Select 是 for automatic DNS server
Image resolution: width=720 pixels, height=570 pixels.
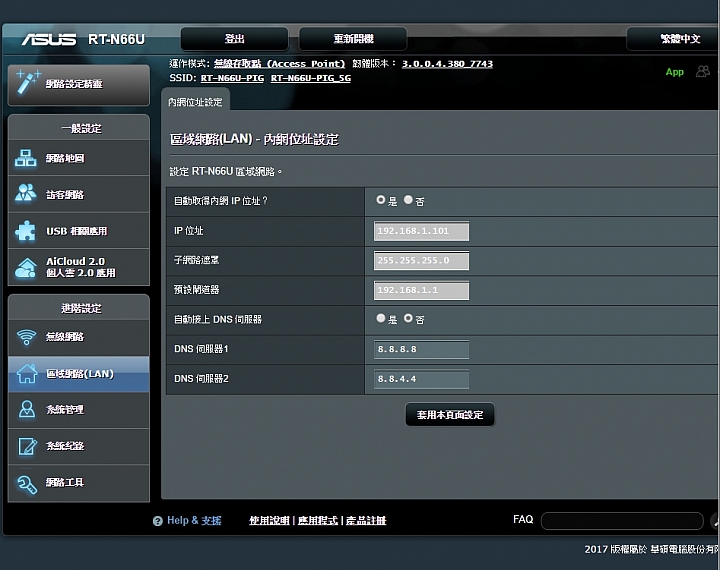pyautogui.click(x=380, y=318)
